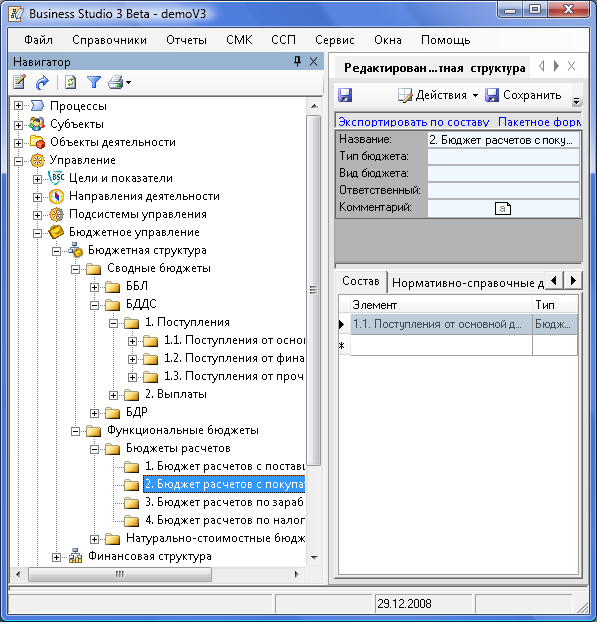The width and height of the screenshot is (597, 622).
Task: Click the Navigator vertical scrollbar thumb
Action: pyautogui.click(x=313, y=290)
